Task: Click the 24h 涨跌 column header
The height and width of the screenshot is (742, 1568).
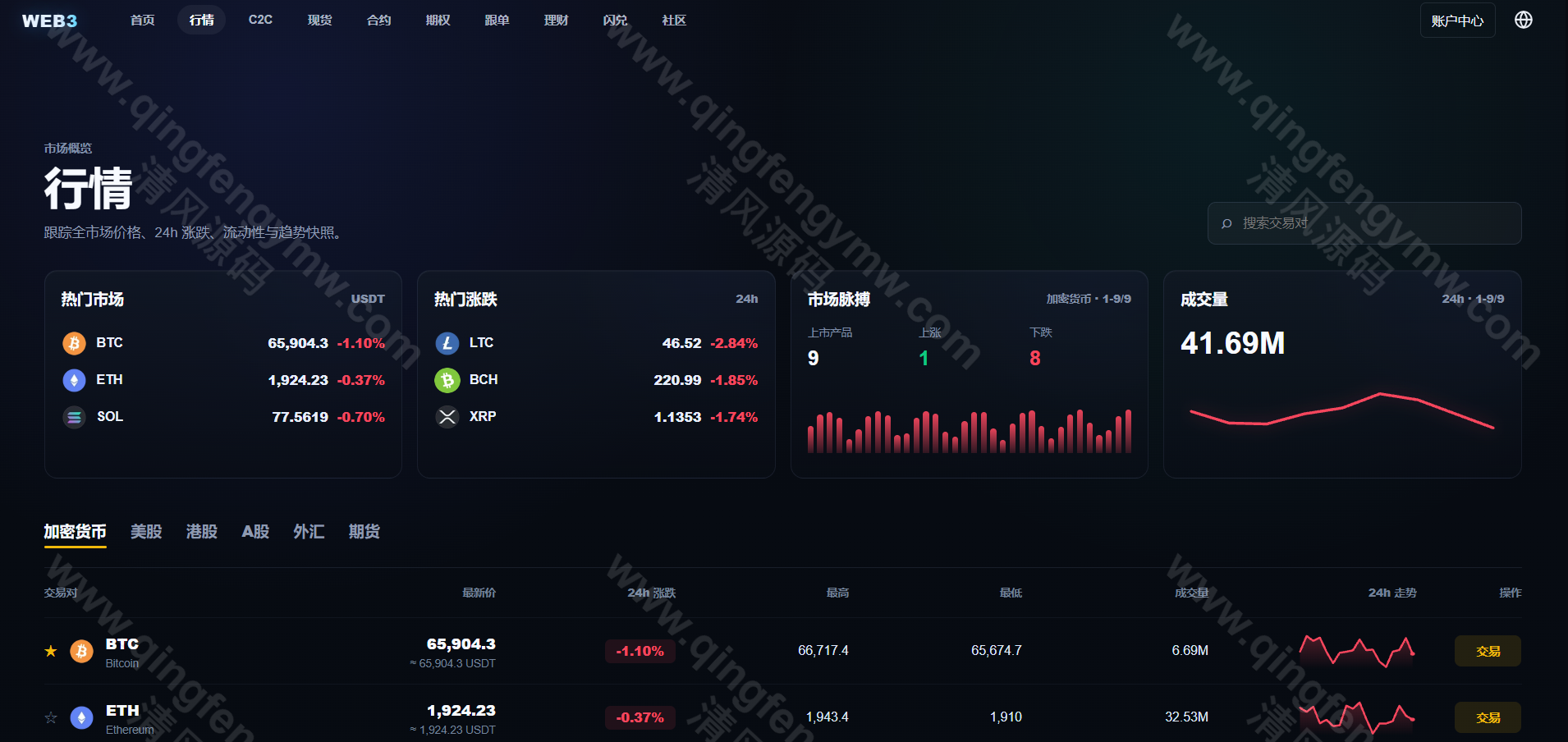Action: [652, 593]
